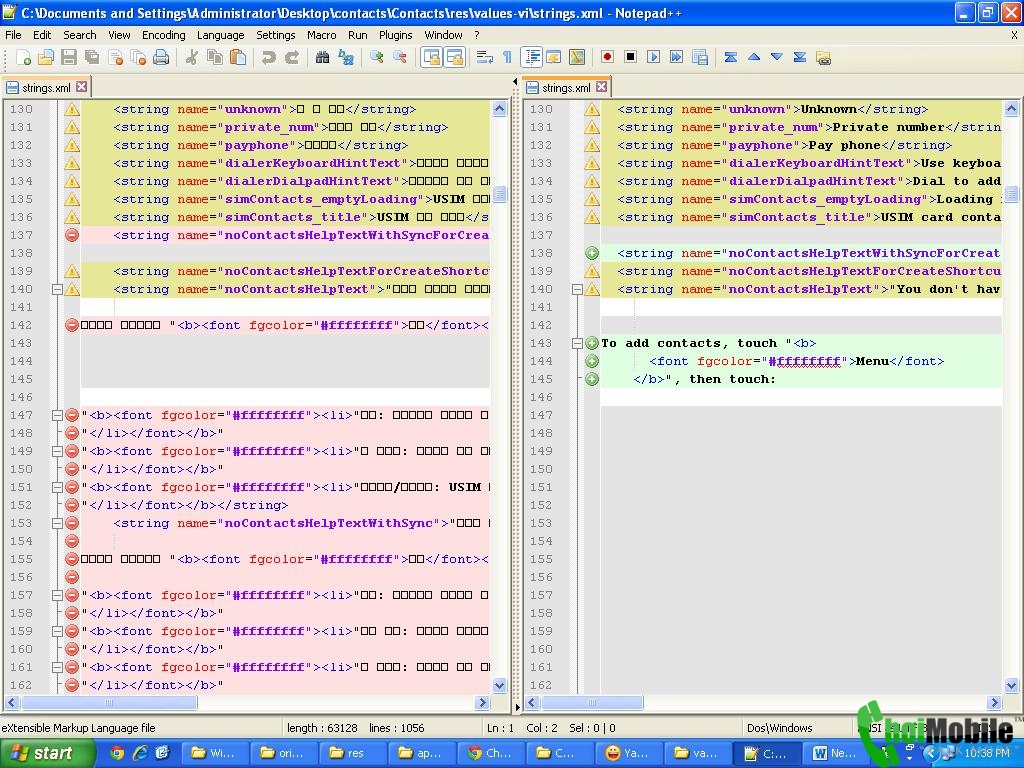The image size is (1024, 768).
Task: Click the Close All toolbar icon
Action: coord(138,58)
